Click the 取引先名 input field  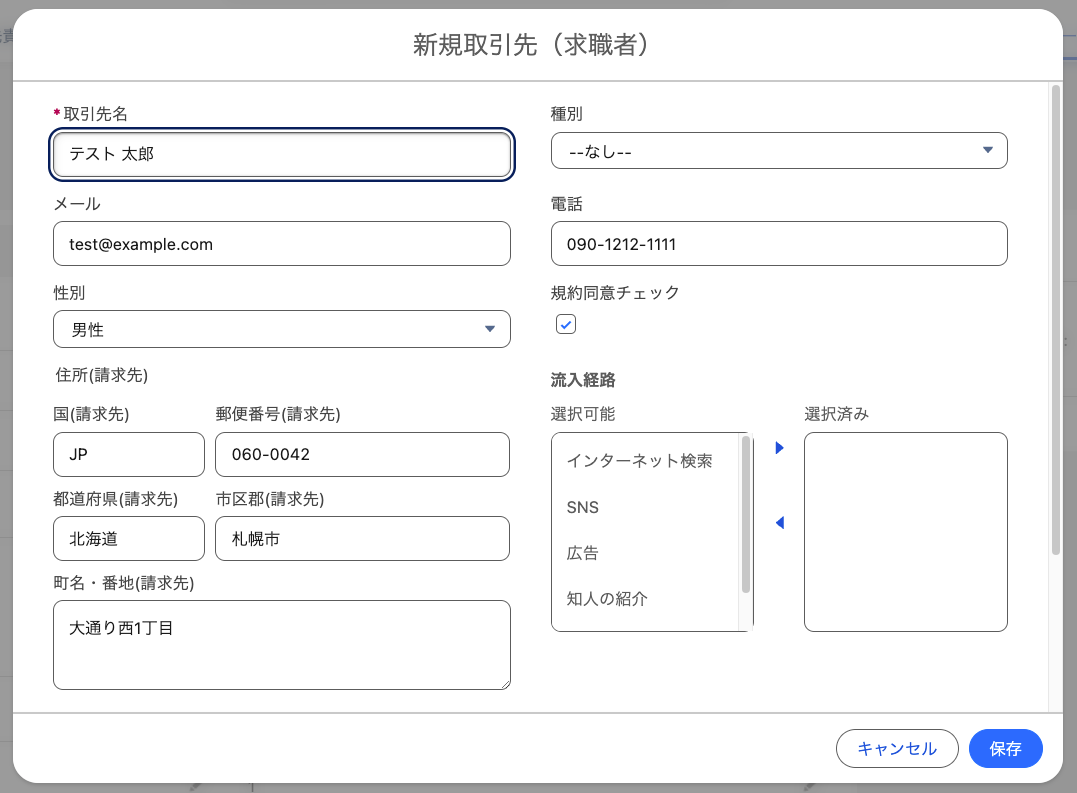click(x=281, y=154)
